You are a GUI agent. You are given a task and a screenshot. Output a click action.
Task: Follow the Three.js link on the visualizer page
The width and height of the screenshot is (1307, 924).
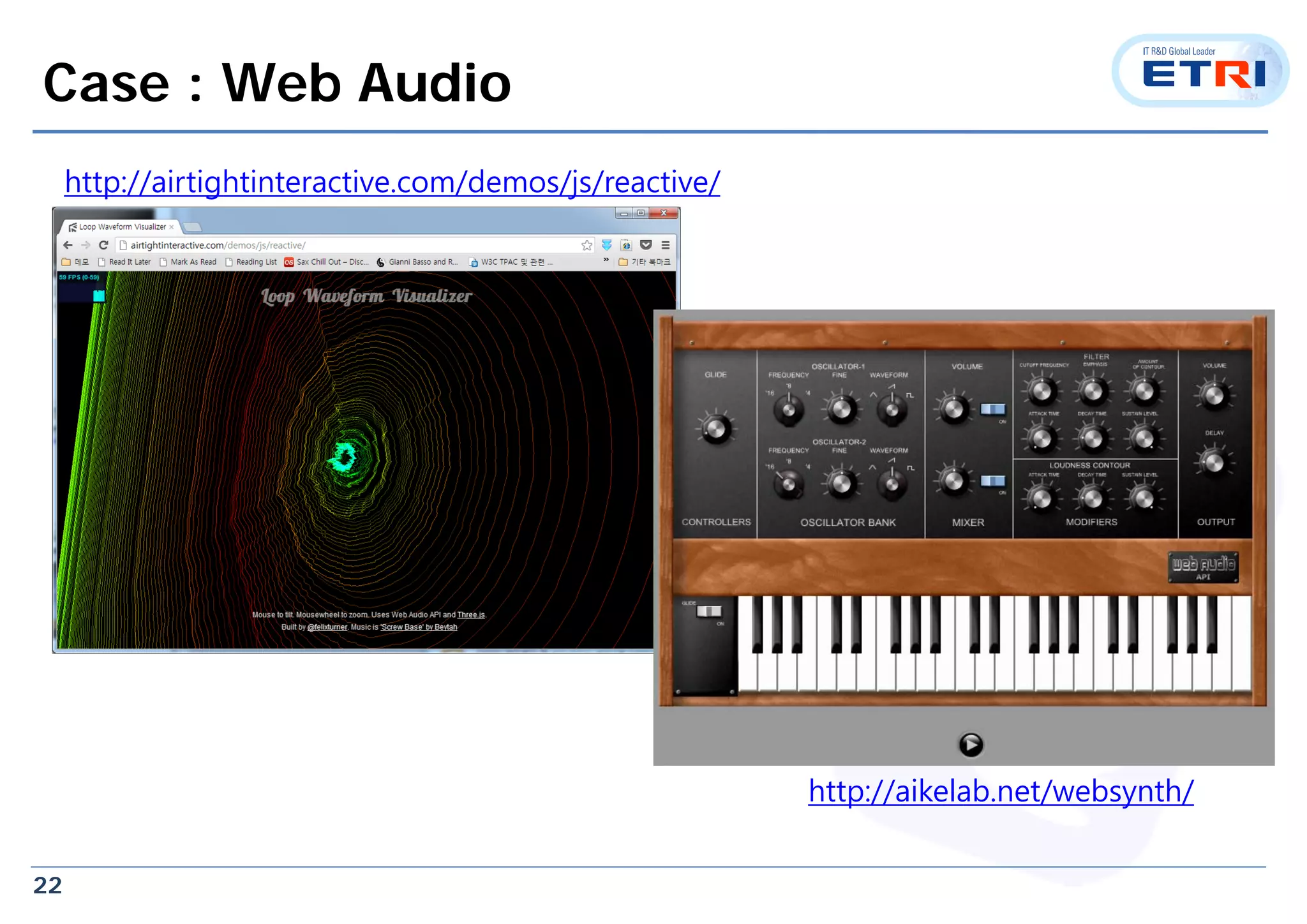coord(471,615)
